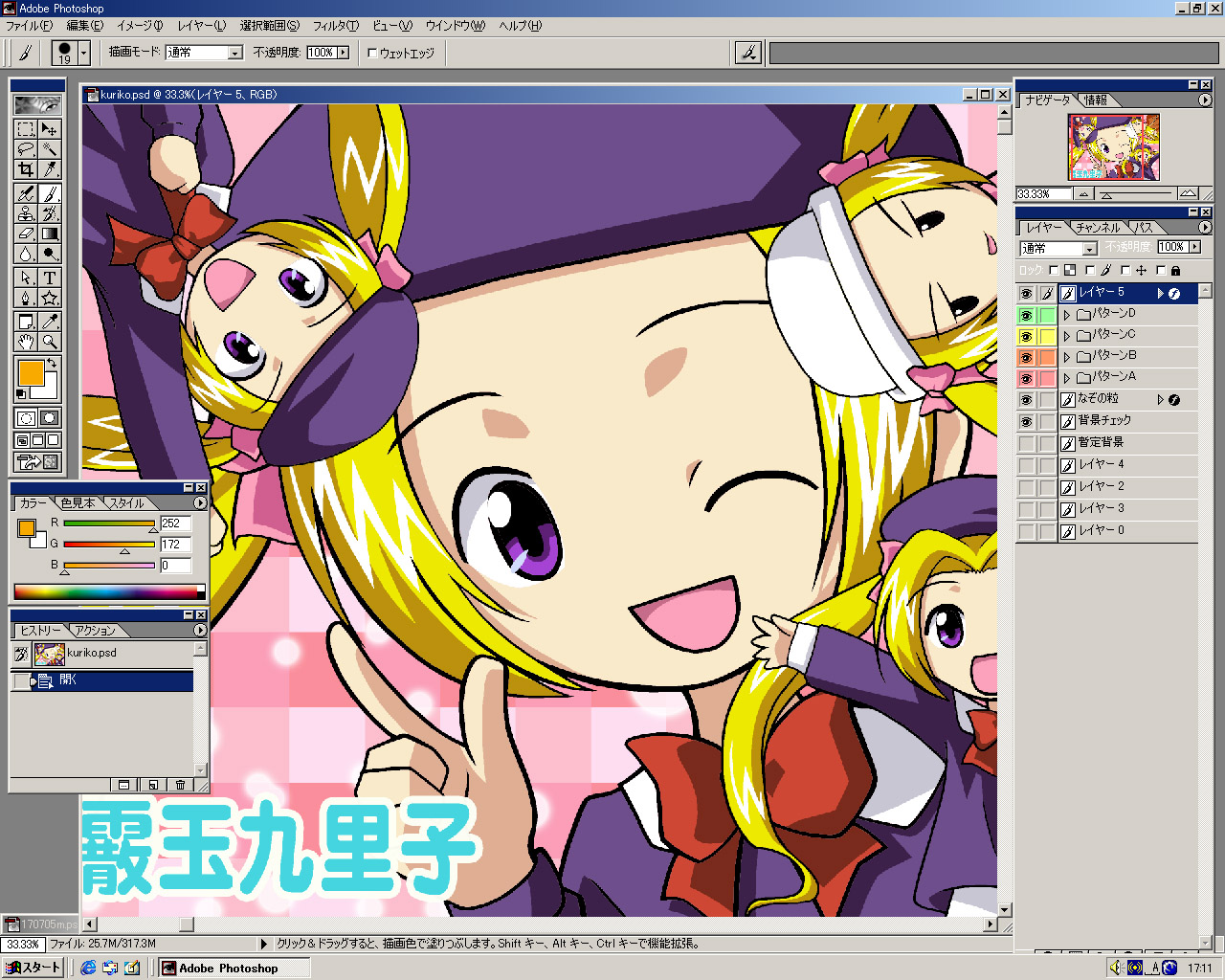Reset to default black and white colors

21,393
